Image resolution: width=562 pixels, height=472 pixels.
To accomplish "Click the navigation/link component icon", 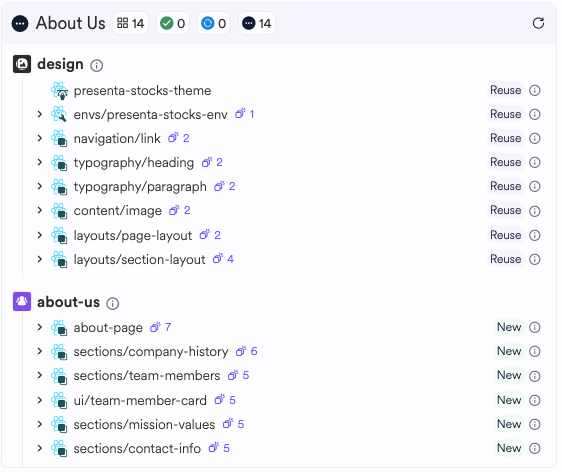I will pos(59,138).
